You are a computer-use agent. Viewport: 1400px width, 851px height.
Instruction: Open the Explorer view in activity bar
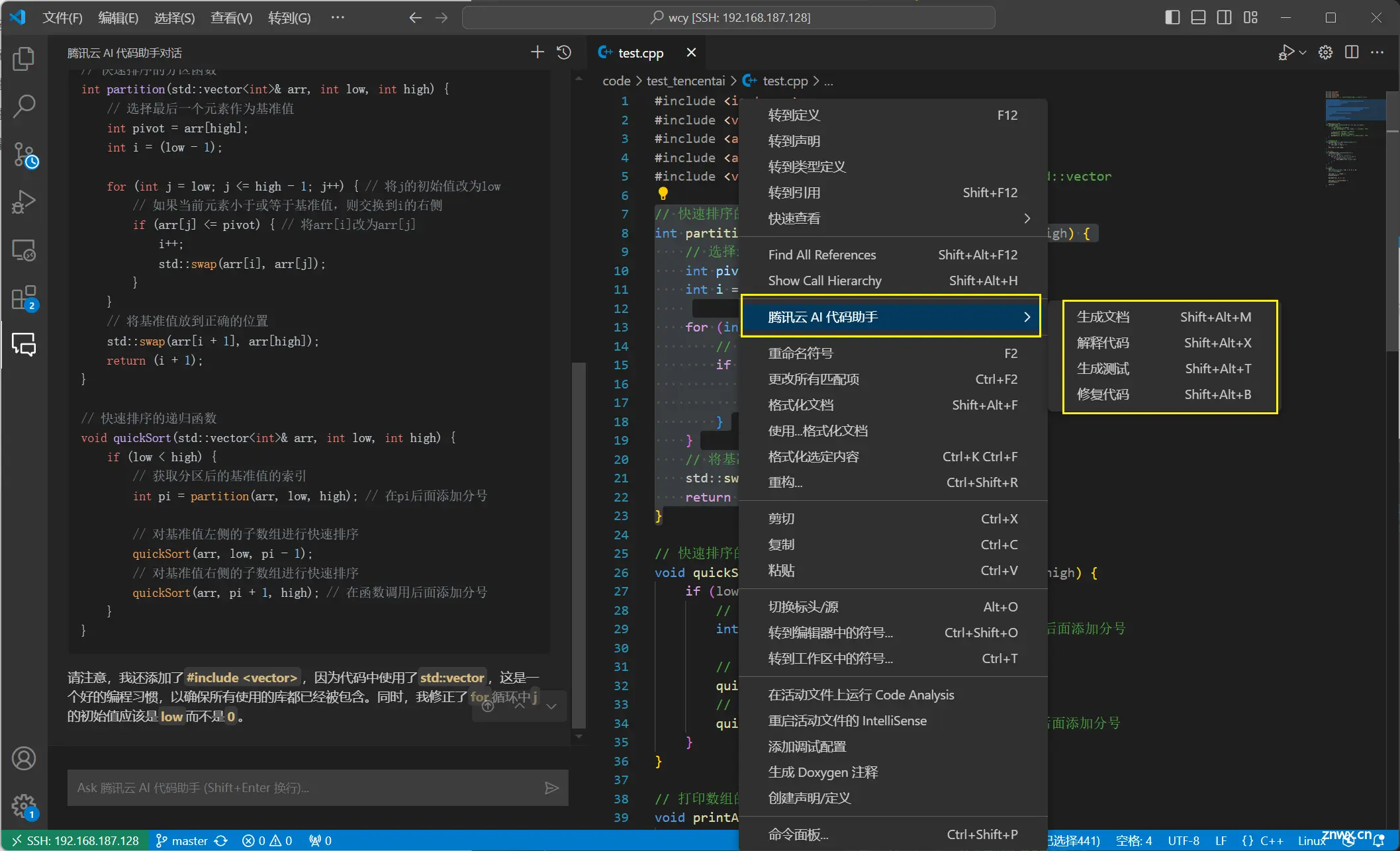point(24,59)
